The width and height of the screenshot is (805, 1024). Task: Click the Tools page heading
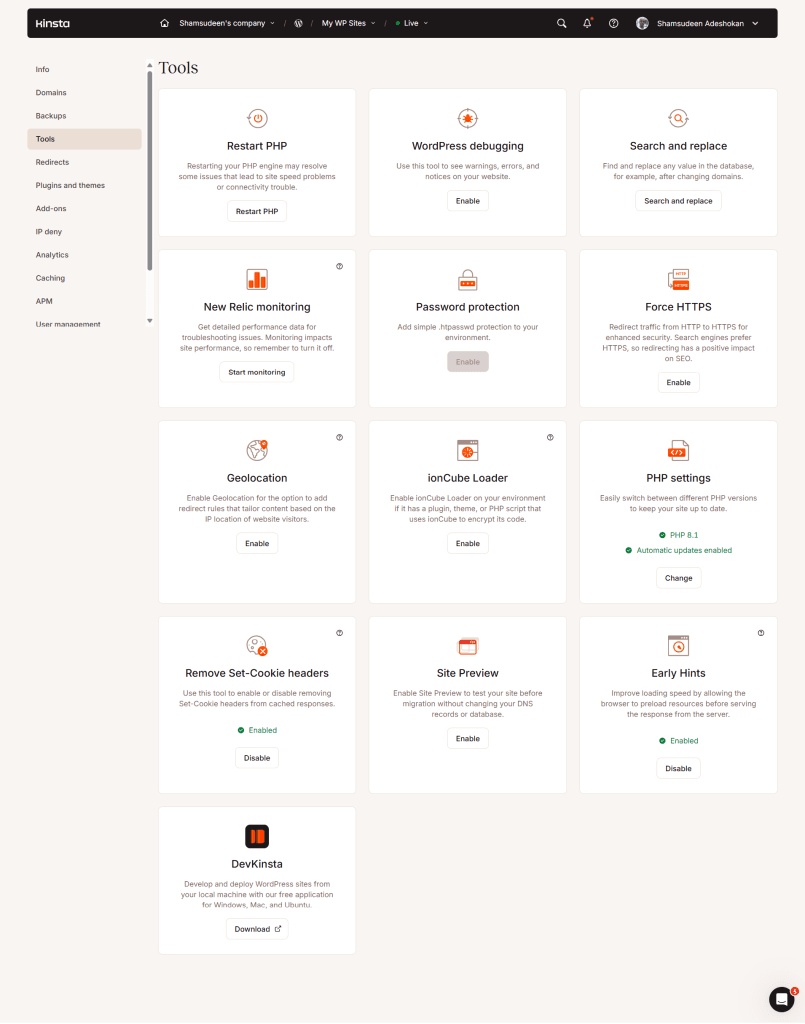pyautogui.click(x=178, y=68)
